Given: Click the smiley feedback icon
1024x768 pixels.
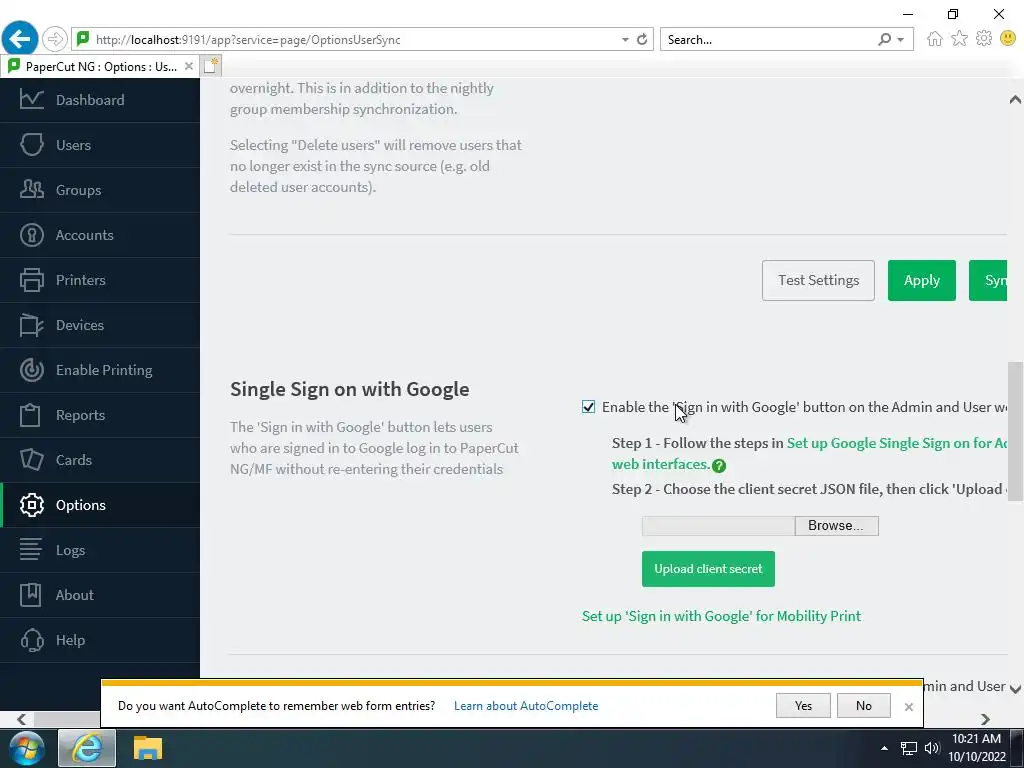Looking at the screenshot, I should point(1008,39).
